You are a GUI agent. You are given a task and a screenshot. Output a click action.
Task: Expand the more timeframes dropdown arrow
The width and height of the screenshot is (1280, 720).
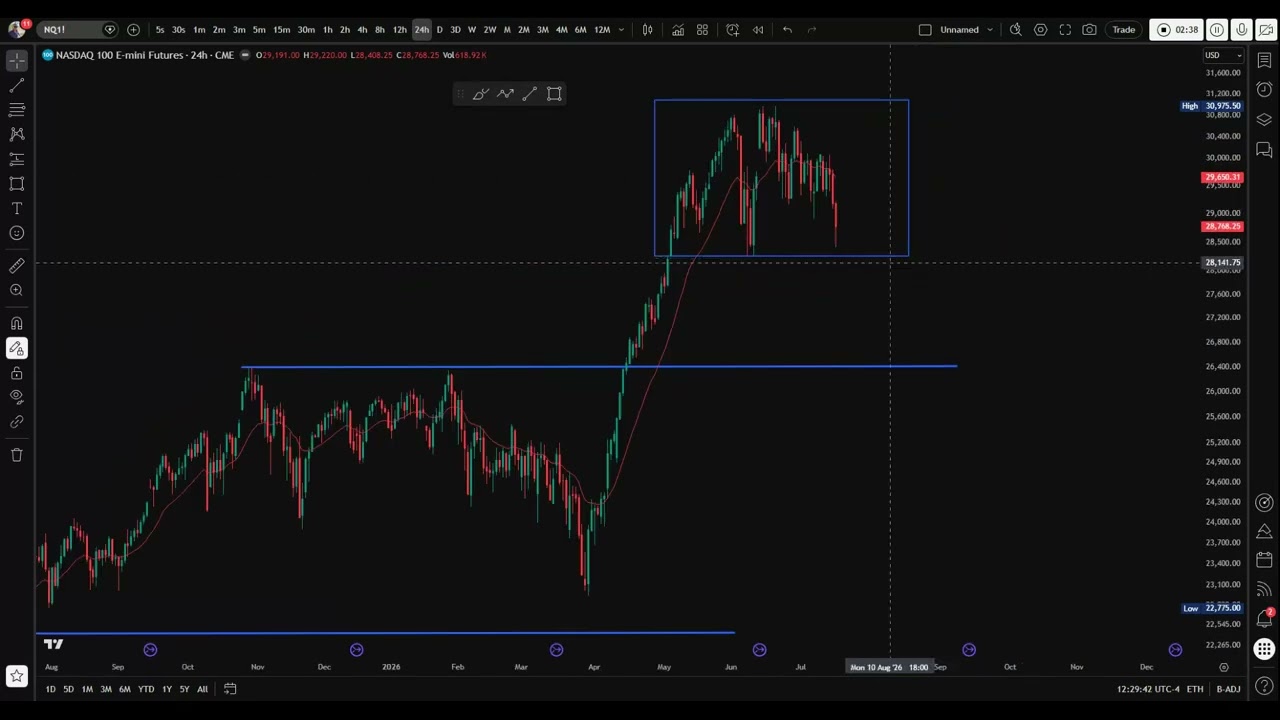point(621,30)
